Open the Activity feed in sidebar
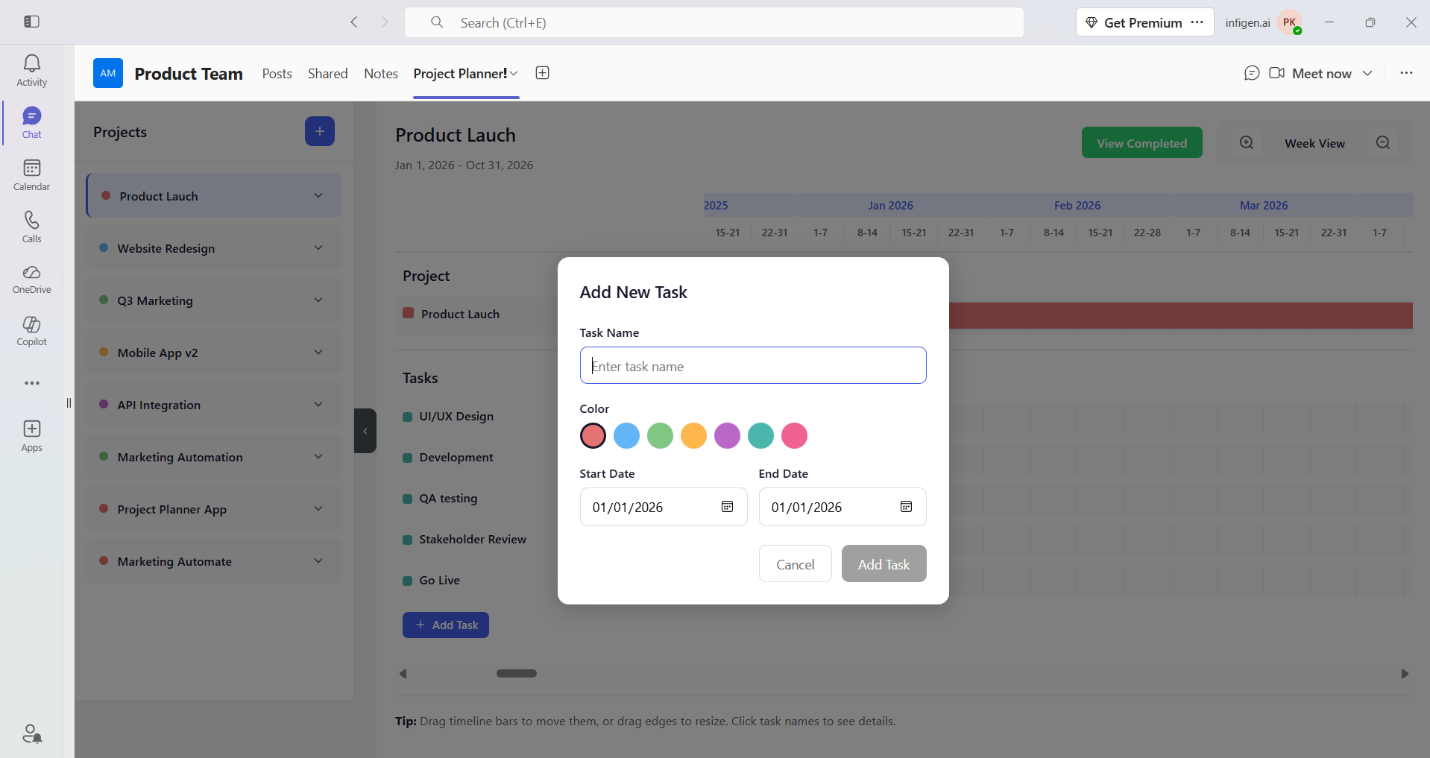The image size is (1430, 758). (32, 70)
